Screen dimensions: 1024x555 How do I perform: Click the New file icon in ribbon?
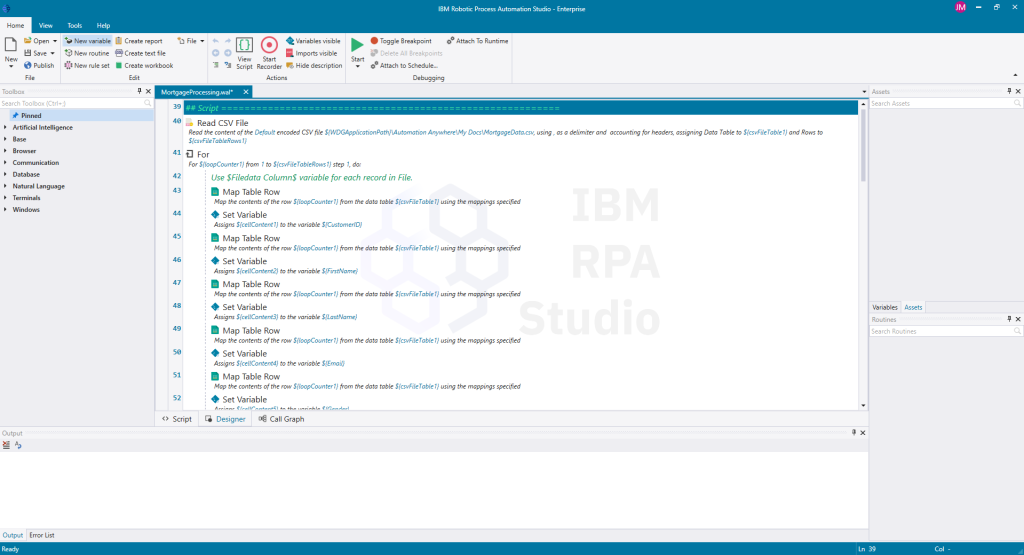click(x=10, y=45)
